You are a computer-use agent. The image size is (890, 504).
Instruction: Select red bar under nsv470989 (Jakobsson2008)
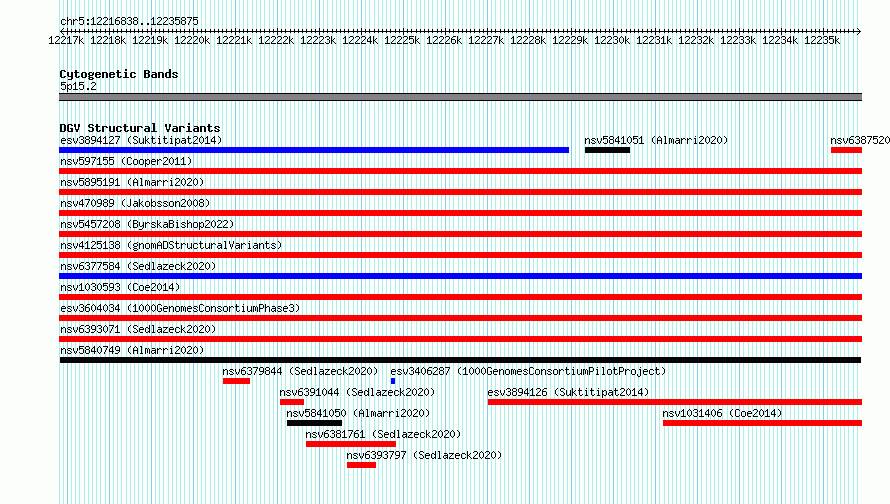[x=460, y=213]
